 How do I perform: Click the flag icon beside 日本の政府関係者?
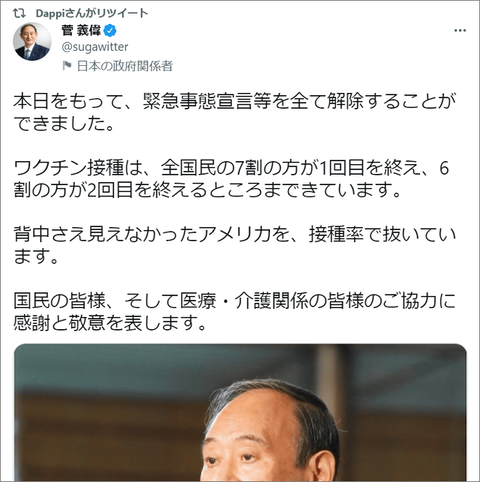(67, 66)
